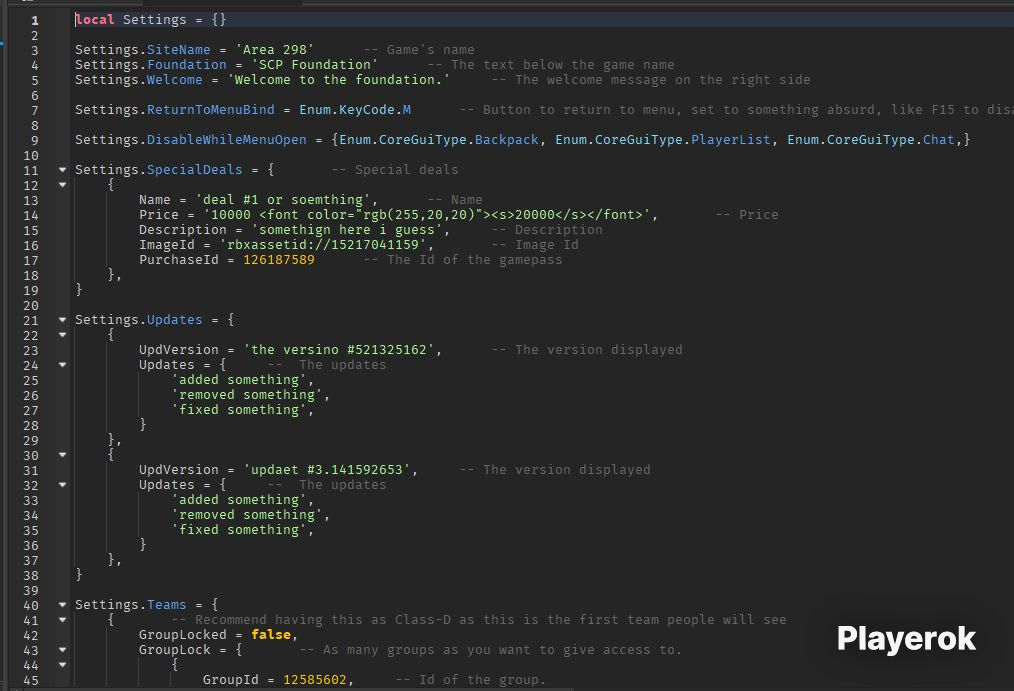Click the line number 9 in gutter
The height and width of the screenshot is (691, 1014).
(34, 140)
